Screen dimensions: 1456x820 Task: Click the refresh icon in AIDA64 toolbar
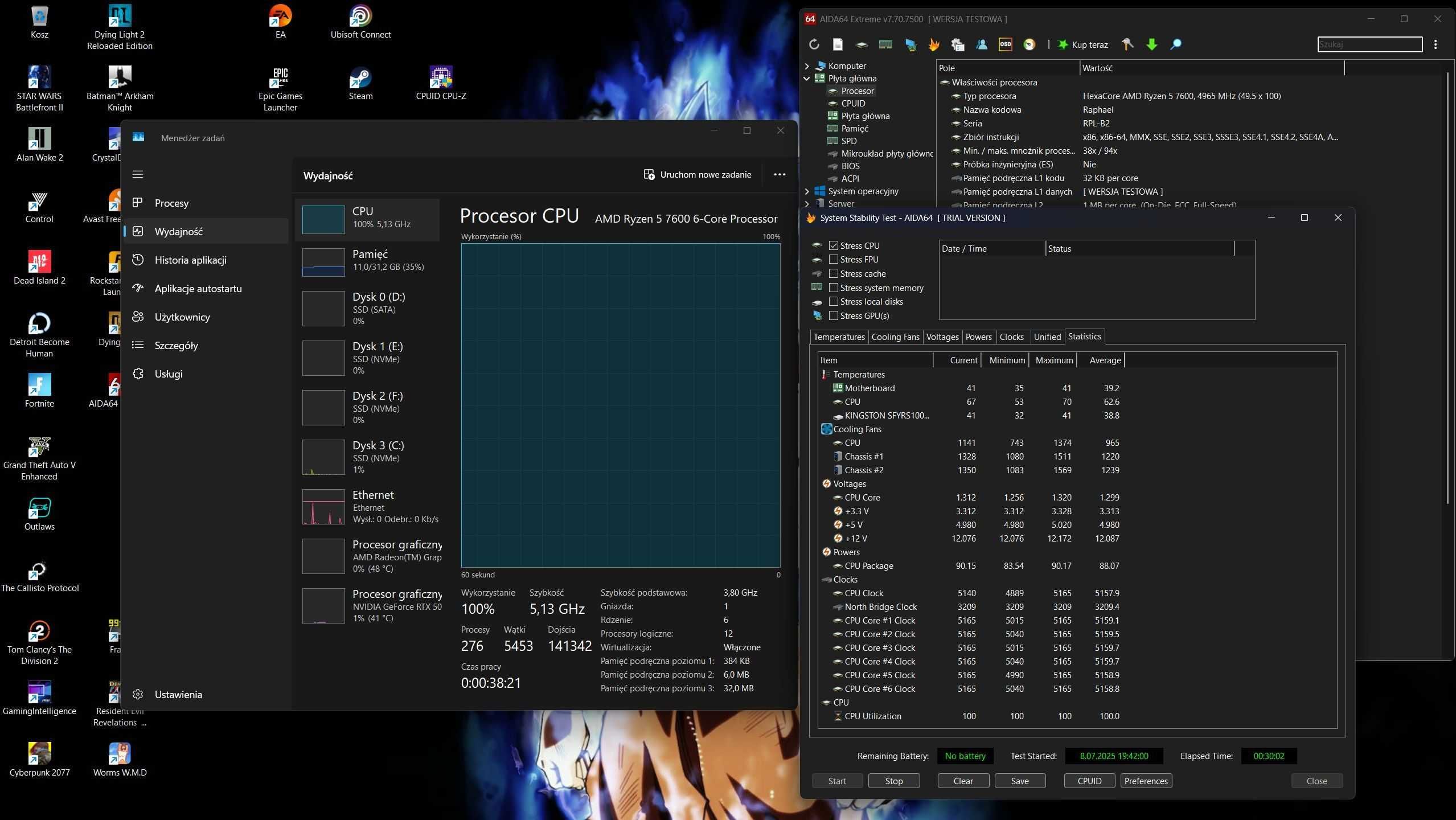[814, 44]
